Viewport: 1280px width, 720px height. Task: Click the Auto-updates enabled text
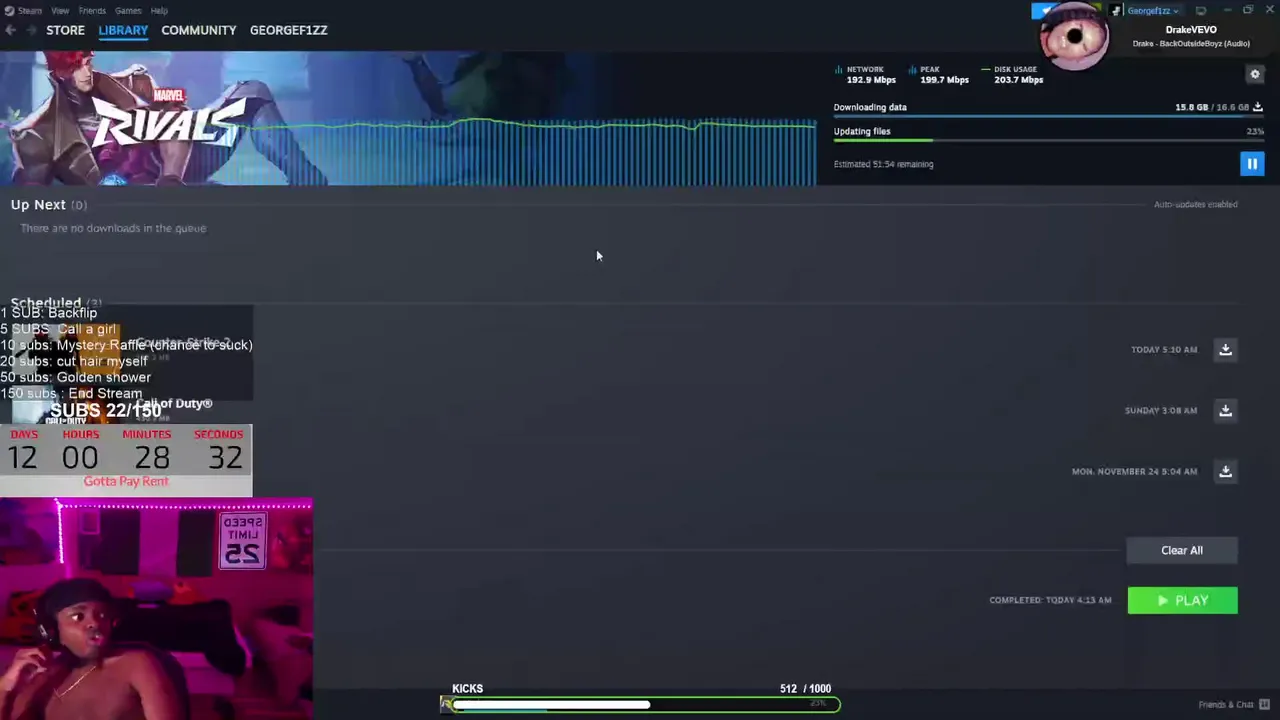1196,204
